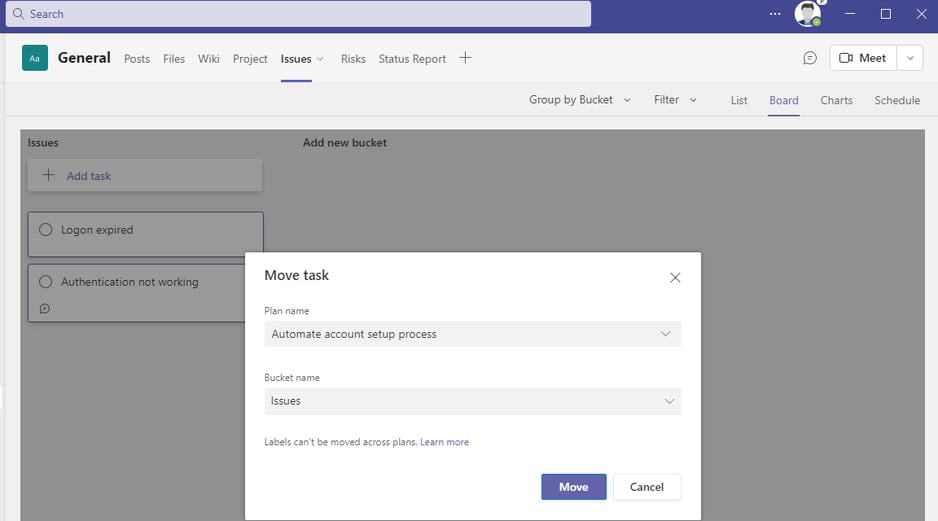Switch to List view
Screen dimensions: 938x521
tap(739, 100)
